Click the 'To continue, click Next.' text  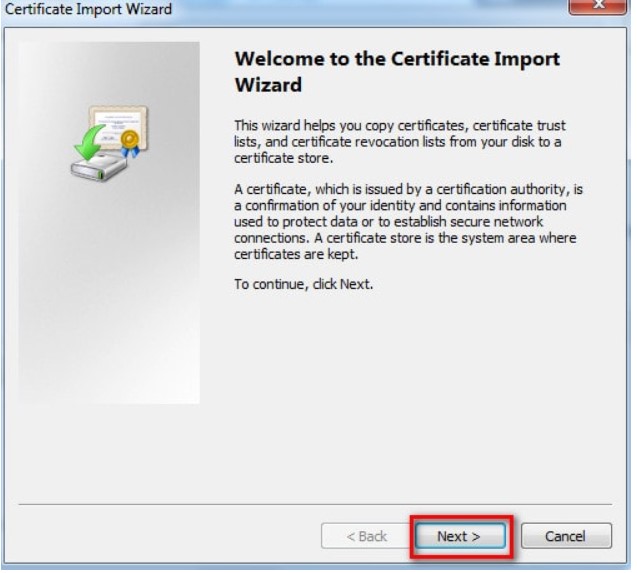304,284
